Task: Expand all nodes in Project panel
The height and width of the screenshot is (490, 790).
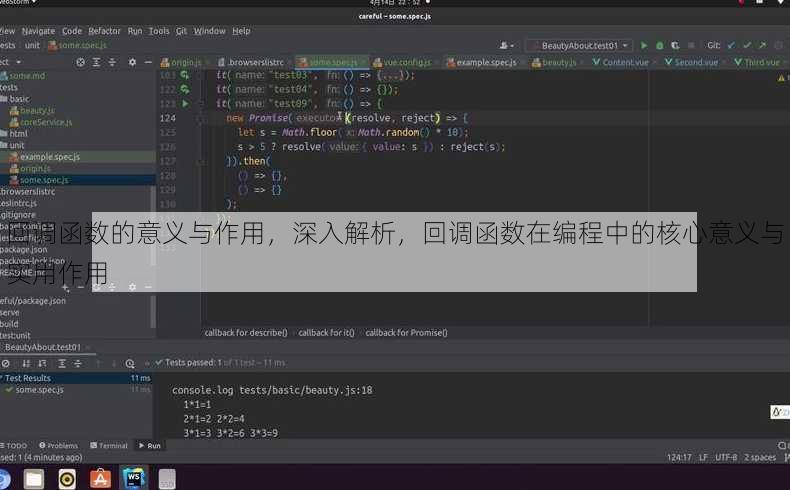Action: point(96,62)
